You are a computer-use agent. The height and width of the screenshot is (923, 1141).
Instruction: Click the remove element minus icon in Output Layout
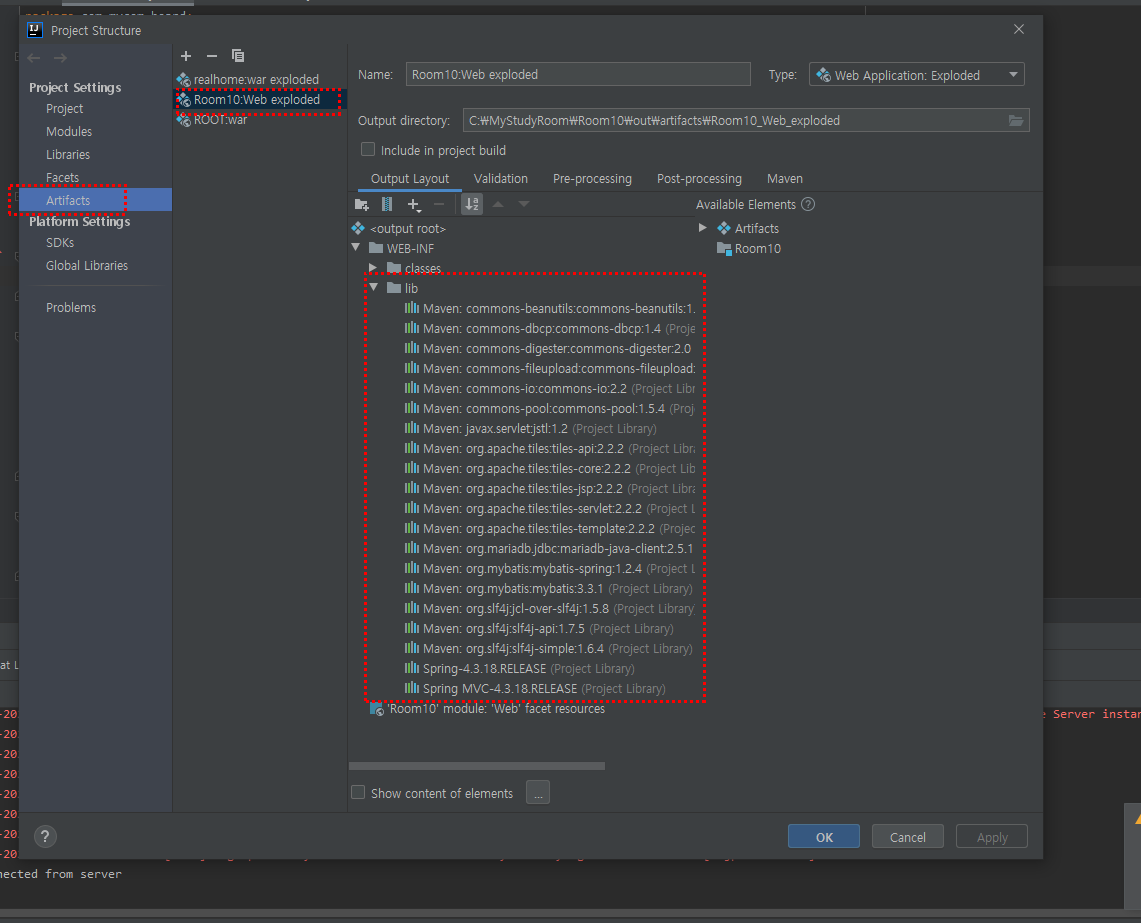pyautogui.click(x=439, y=205)
